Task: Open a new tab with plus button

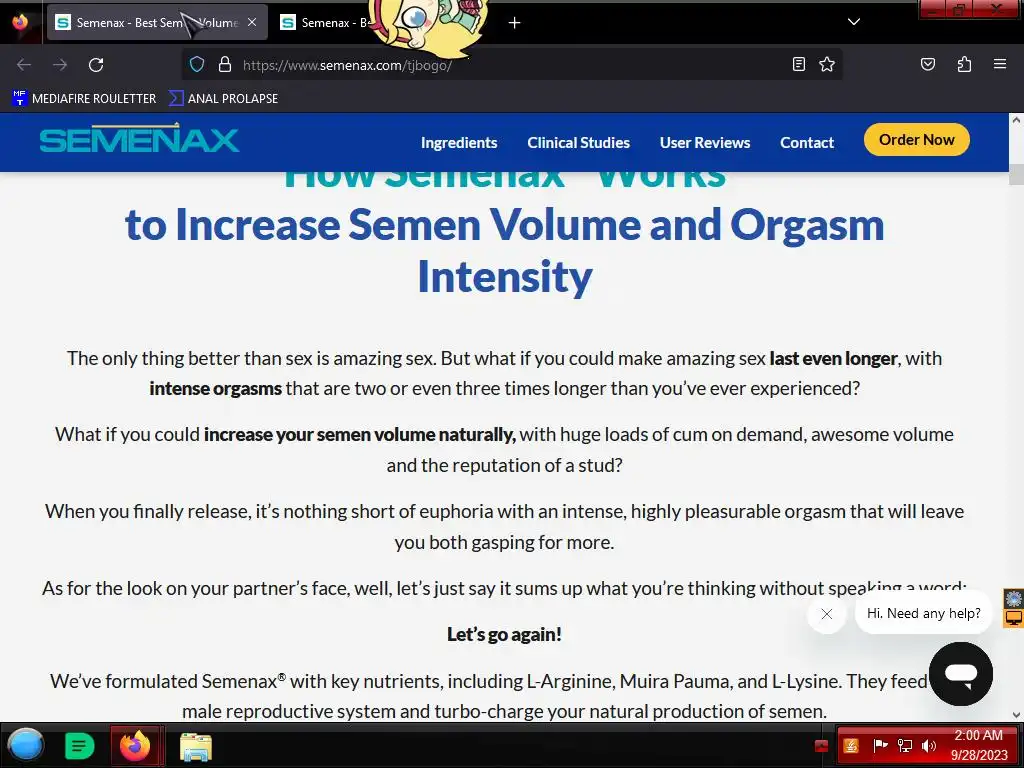Action: click(515, 23)
